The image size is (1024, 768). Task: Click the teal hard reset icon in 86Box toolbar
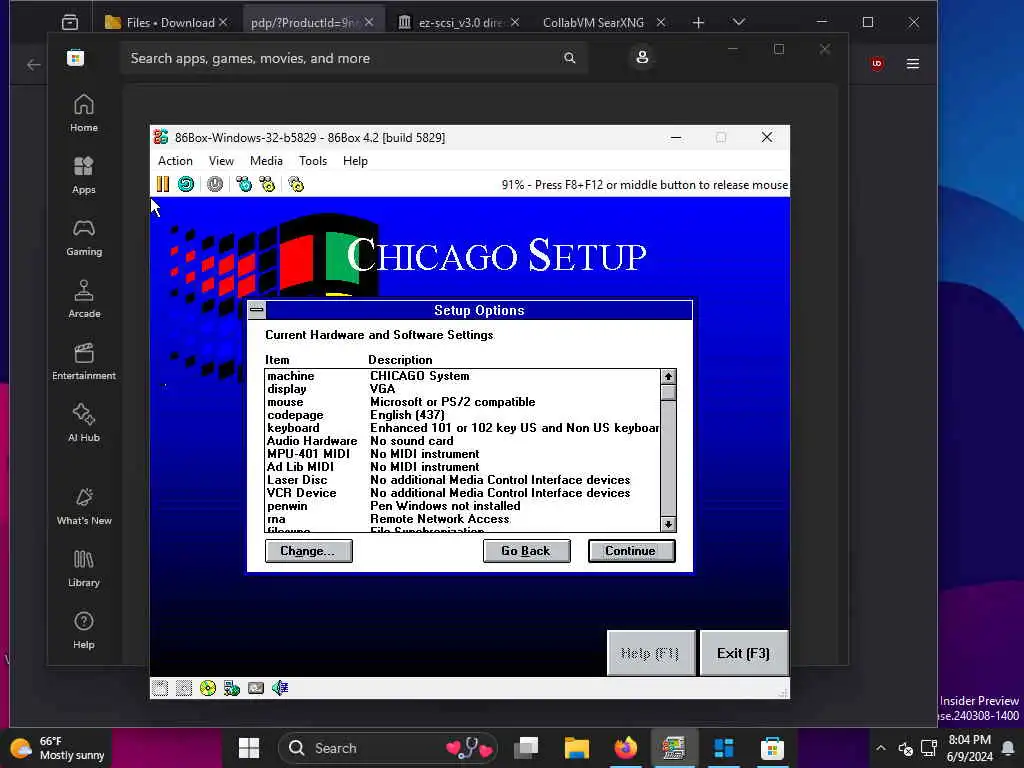[x=186, y=184]
